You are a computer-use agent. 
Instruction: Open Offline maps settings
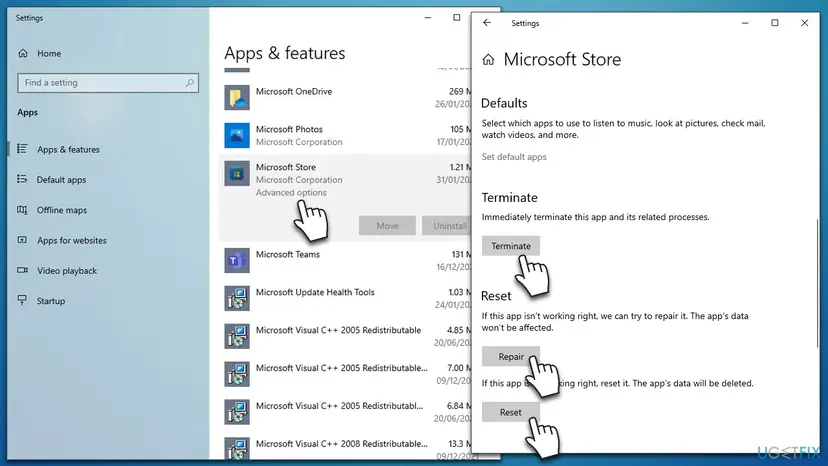click(x=62, y=210)
